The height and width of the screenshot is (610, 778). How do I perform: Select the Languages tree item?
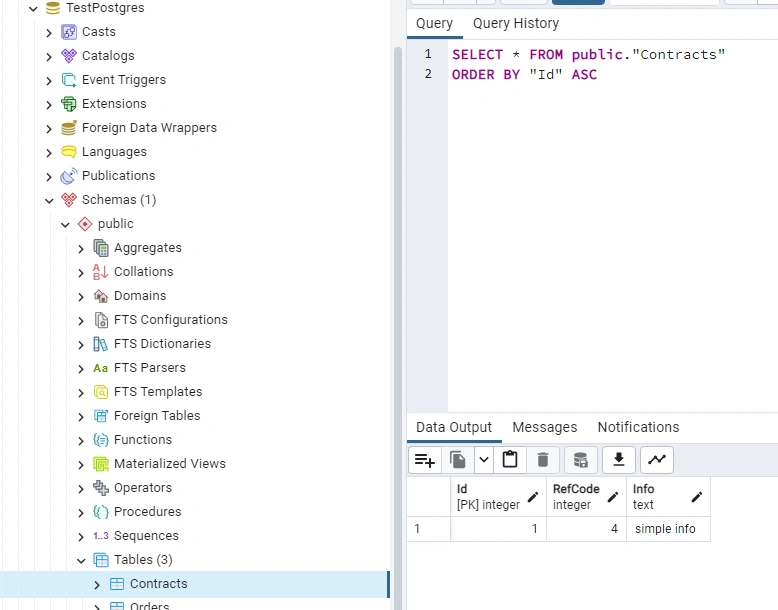tap(114, 151)
